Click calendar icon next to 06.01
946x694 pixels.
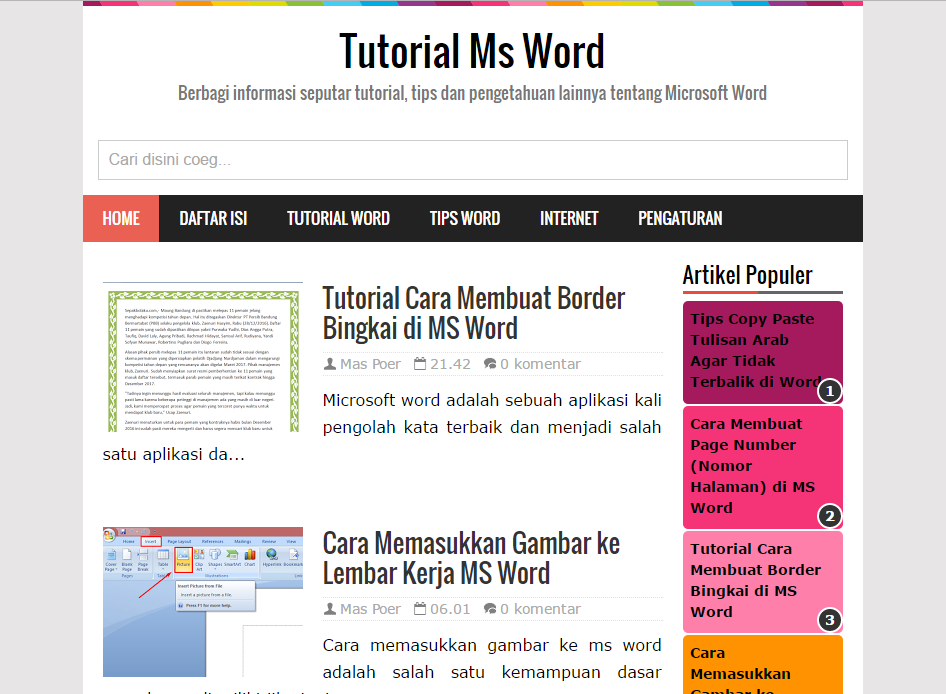point(420,609)
